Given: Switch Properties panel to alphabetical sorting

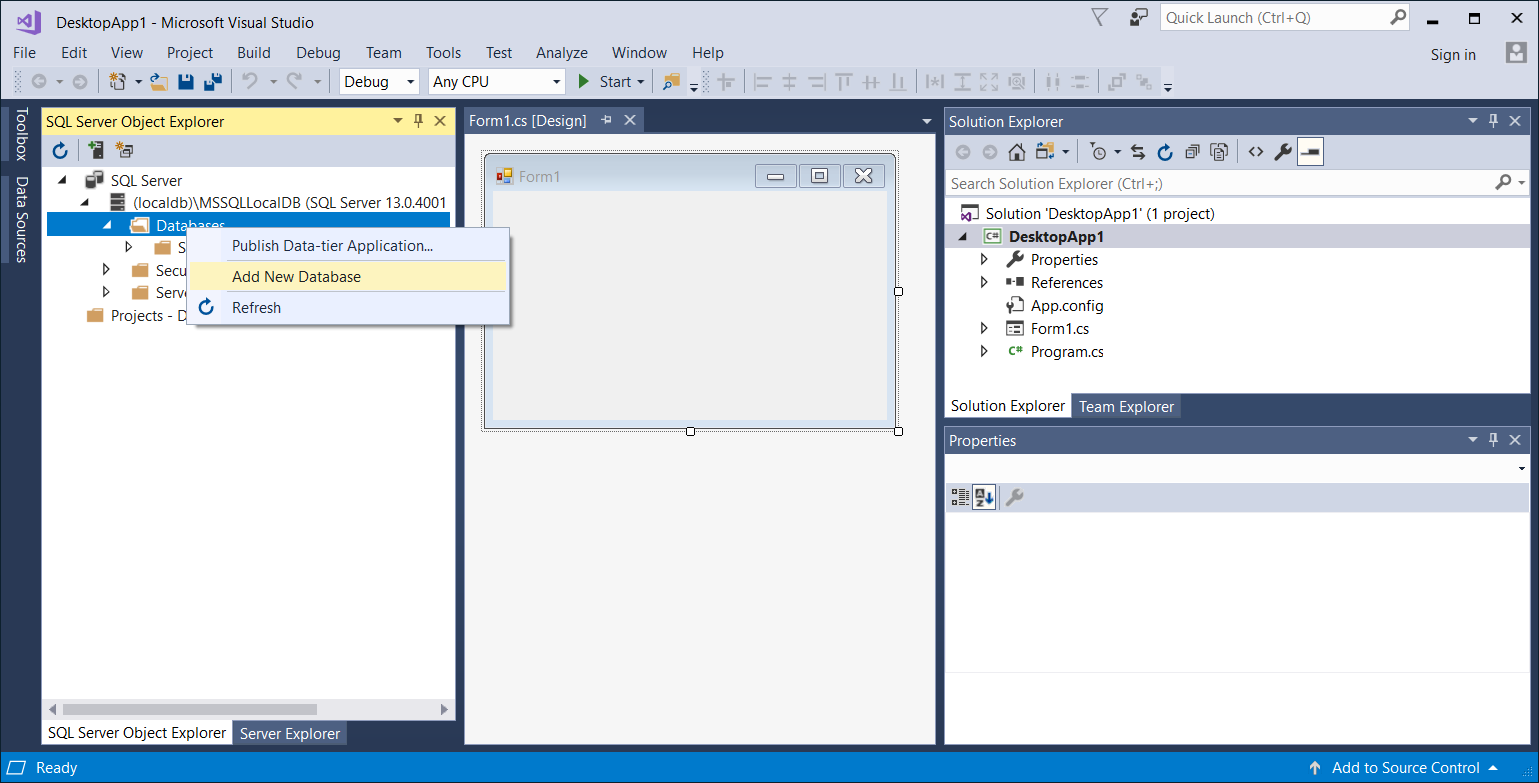Looking at the screenshot, I should click(x=983, y=496).
